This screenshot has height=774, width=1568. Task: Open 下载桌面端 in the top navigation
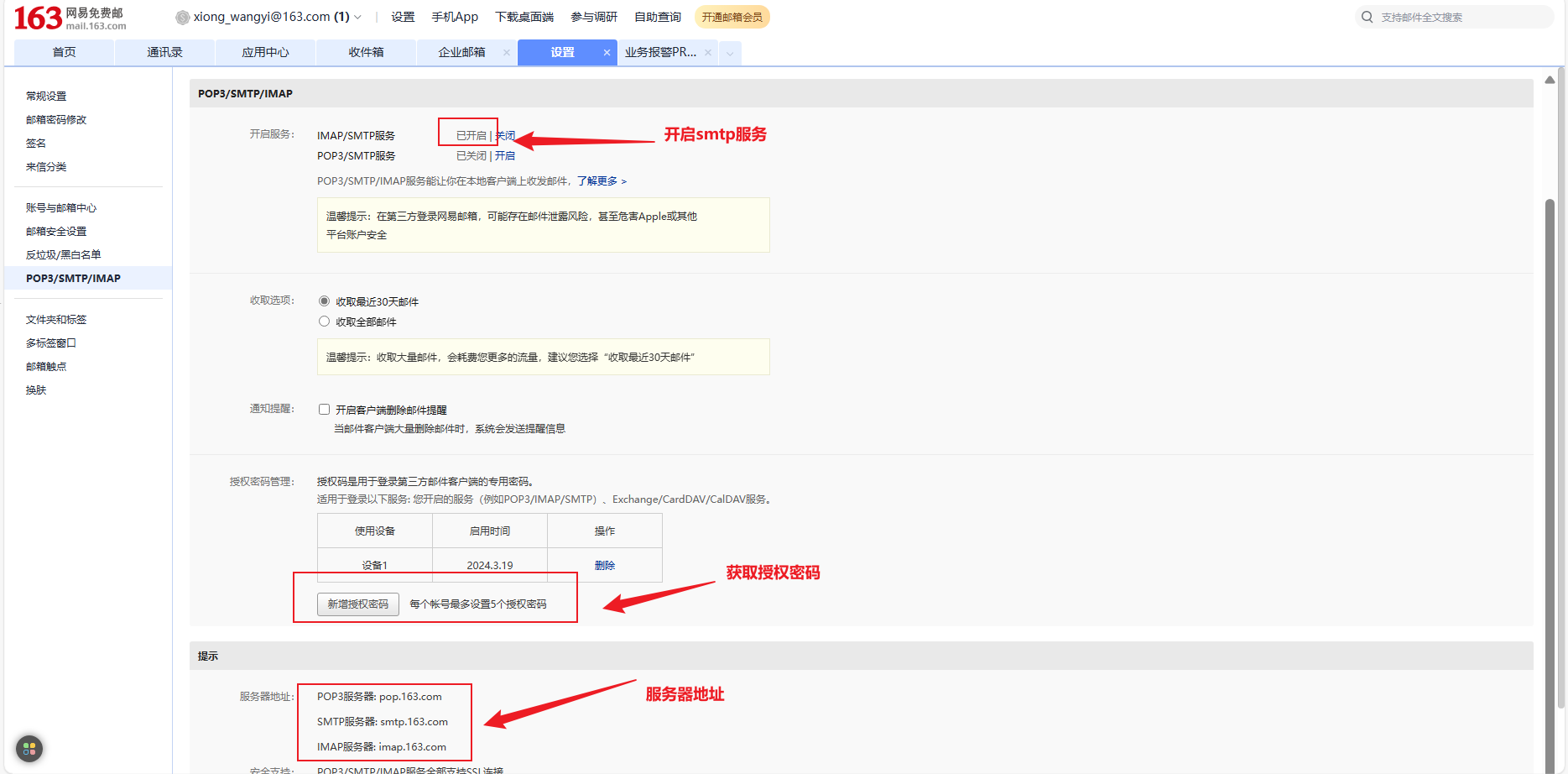(524, 17)
